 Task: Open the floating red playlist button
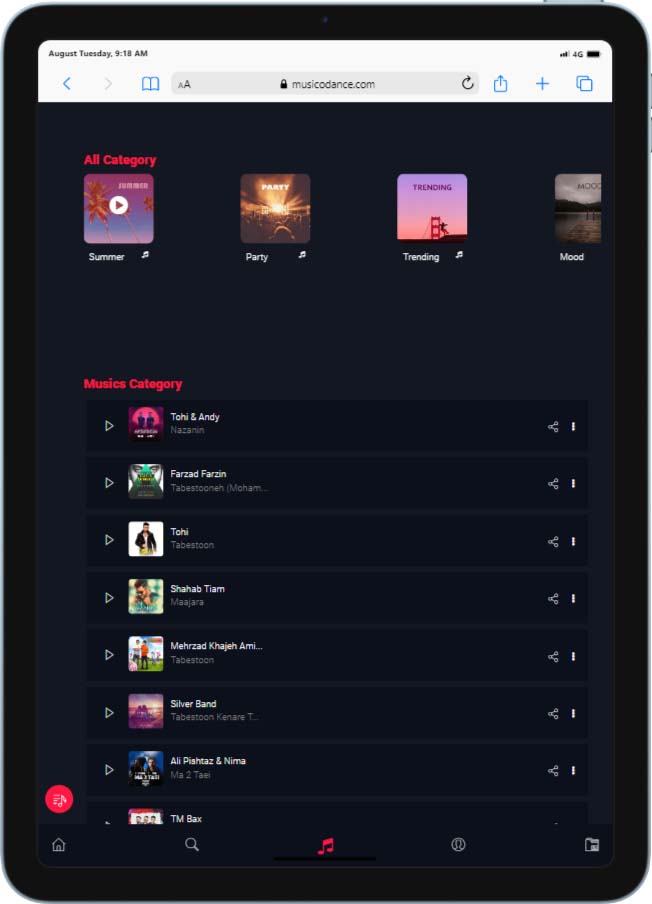[59, 799]
